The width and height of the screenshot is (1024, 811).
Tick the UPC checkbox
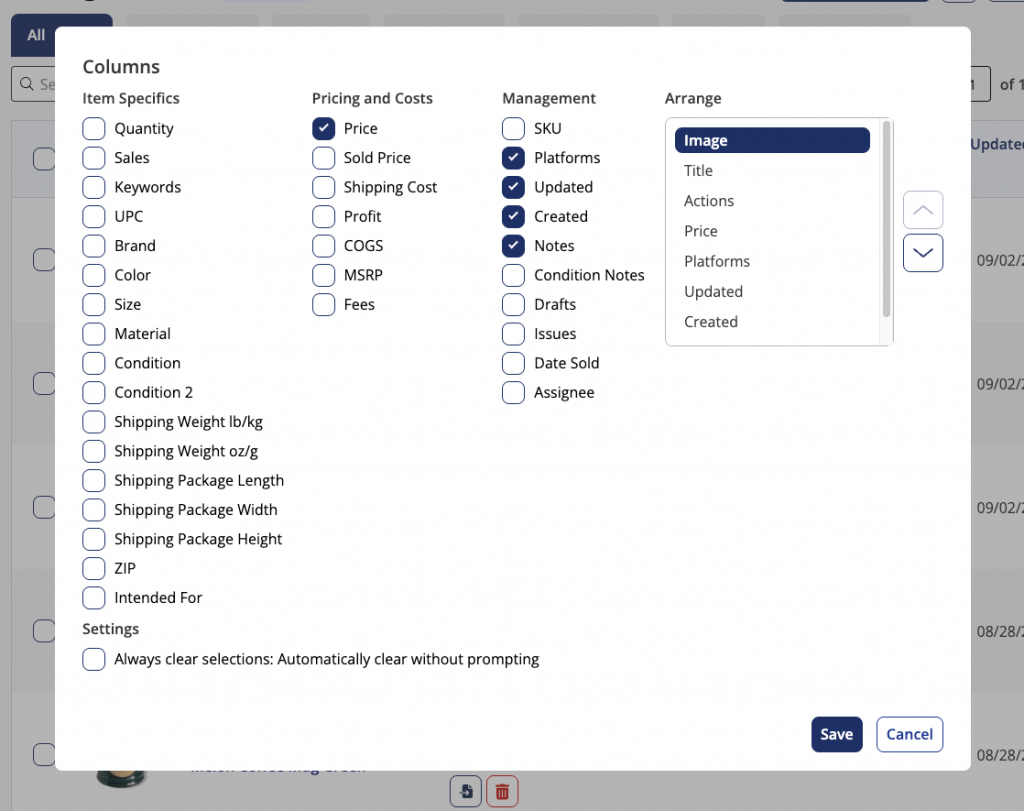[x=94, y=216]
